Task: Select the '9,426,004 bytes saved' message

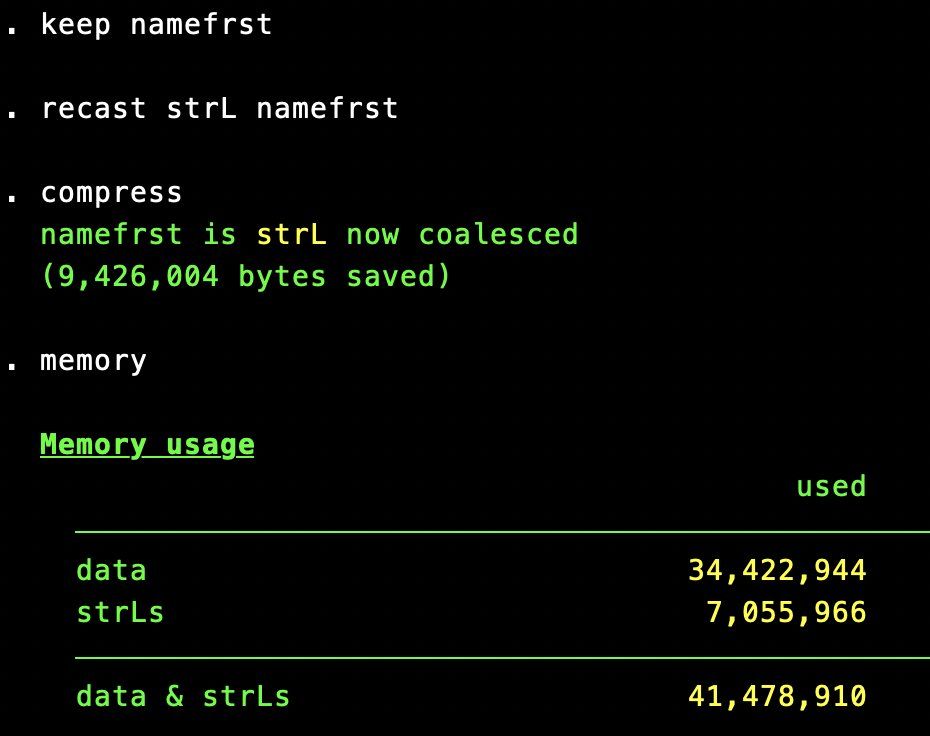Action: (245, 277)
